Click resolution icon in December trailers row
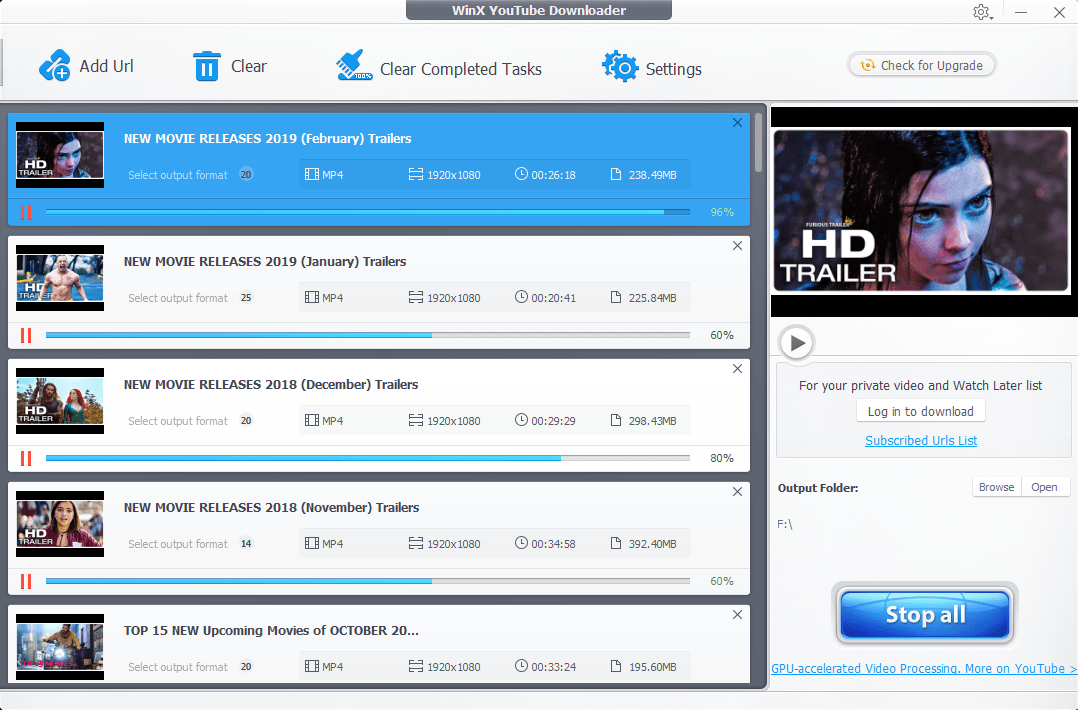Screen dimensions: 1078x710 pos(416,421)
